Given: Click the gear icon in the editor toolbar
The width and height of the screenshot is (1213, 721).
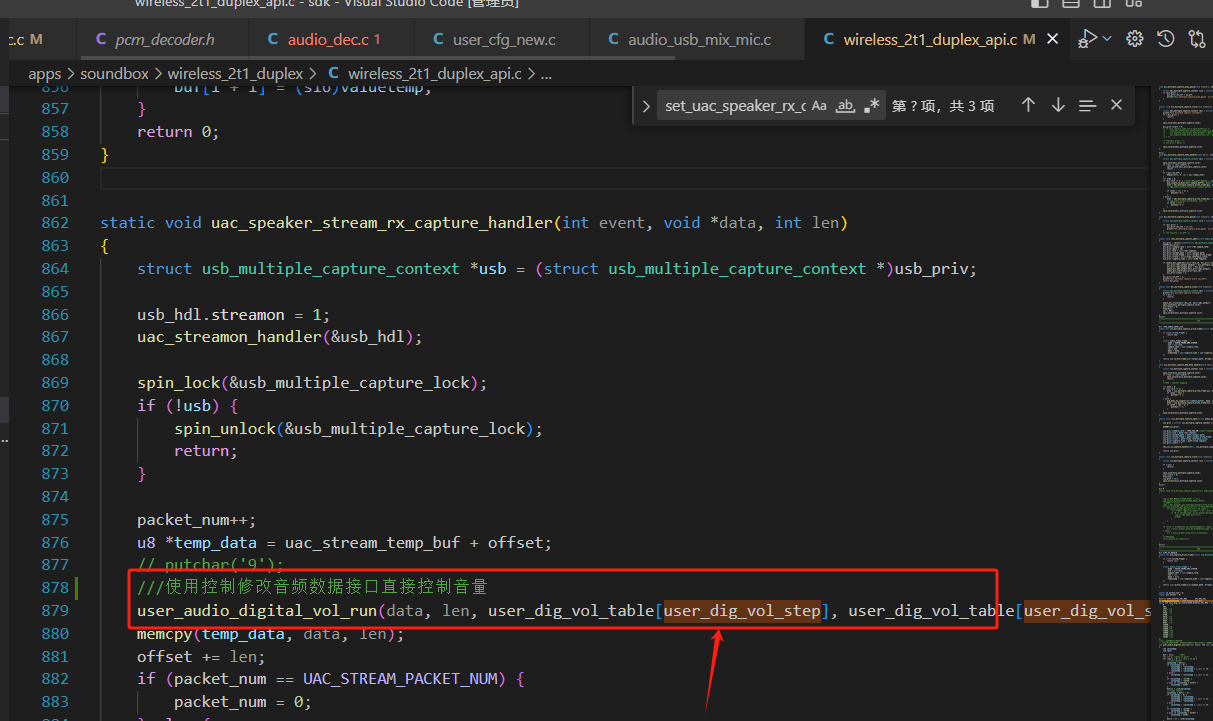Looking at the screenshot, I should tap(1135, 39).
